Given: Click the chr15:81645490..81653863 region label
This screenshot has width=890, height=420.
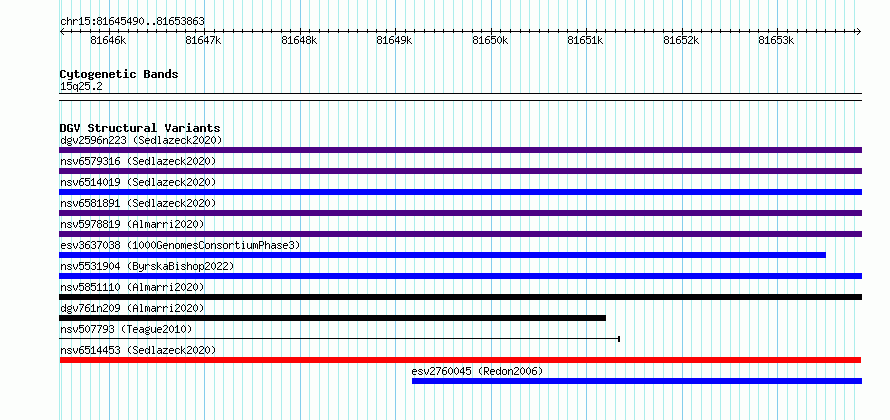Looking at the screenshot, I should point(132,22).
